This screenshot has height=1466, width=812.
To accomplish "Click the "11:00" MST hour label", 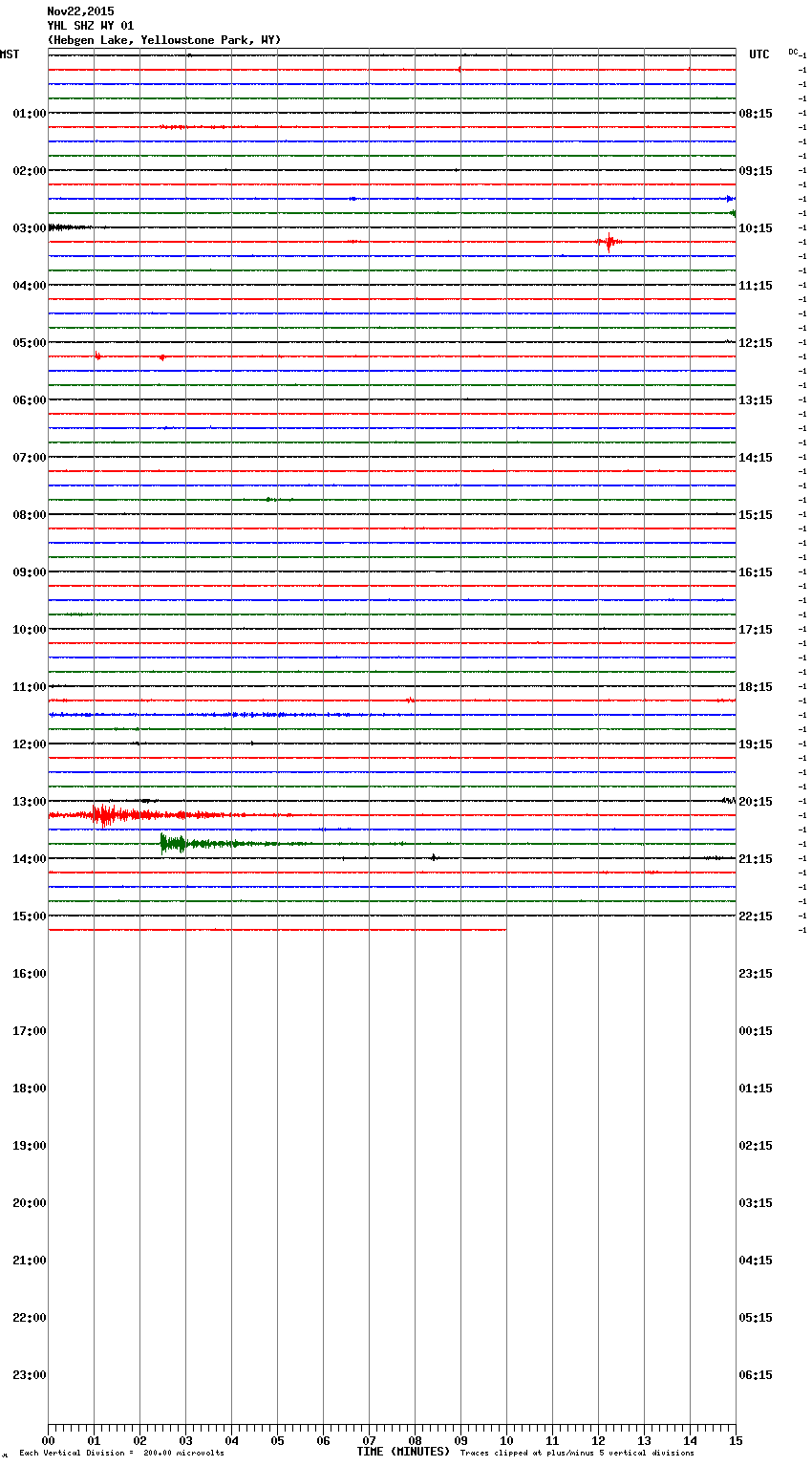I will click(x=30, y=687).
